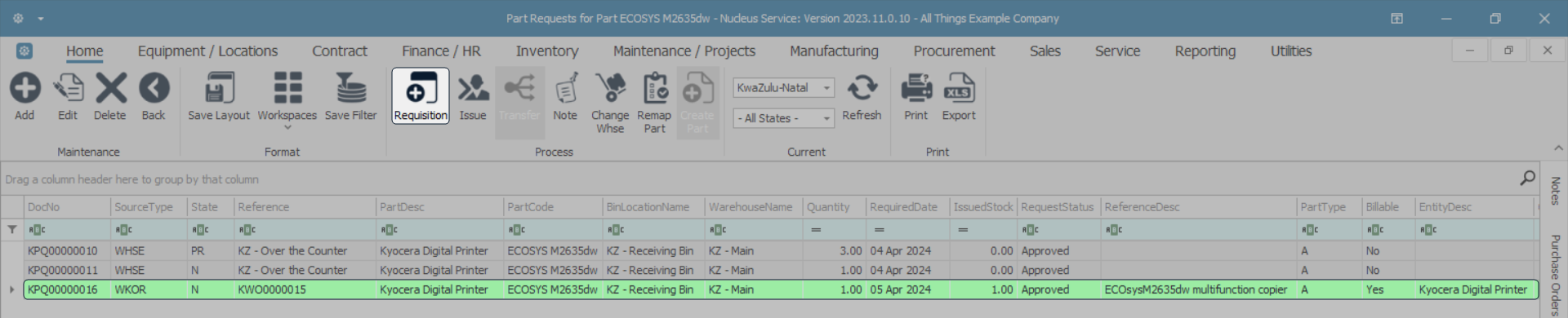Image resolution: width=1568 pixels, height=318 pixels.
Task: Export the grid to XLS
Action: (x=959, y=97)
